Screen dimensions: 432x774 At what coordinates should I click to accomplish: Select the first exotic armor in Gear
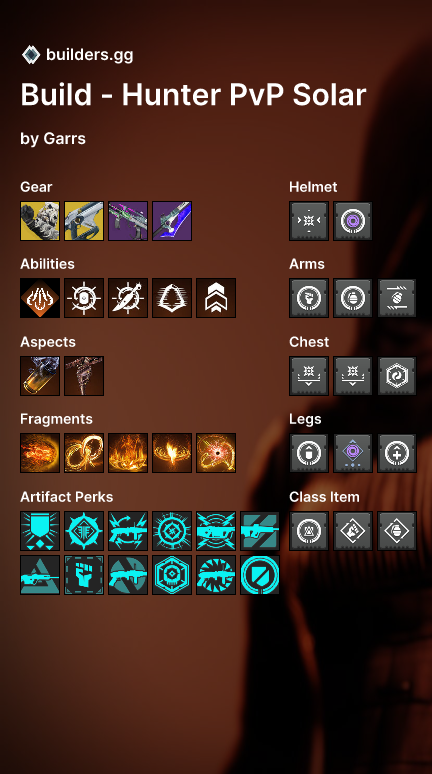tap(40, 221)
